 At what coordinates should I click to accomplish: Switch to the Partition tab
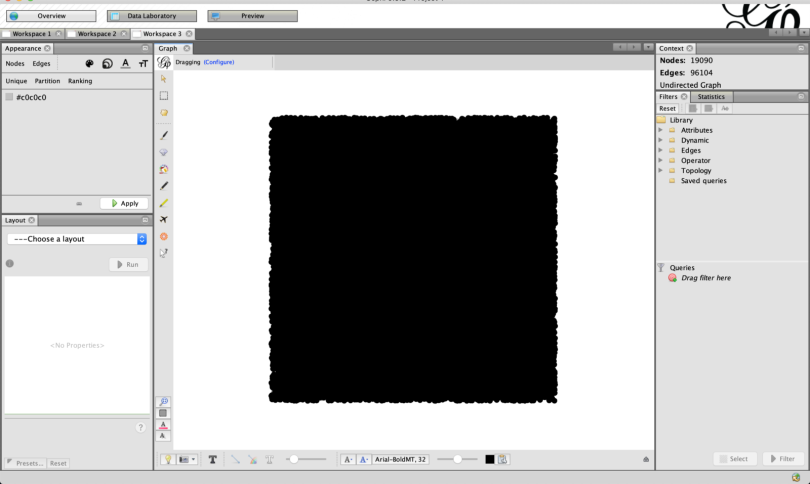(x=47, y=81)
